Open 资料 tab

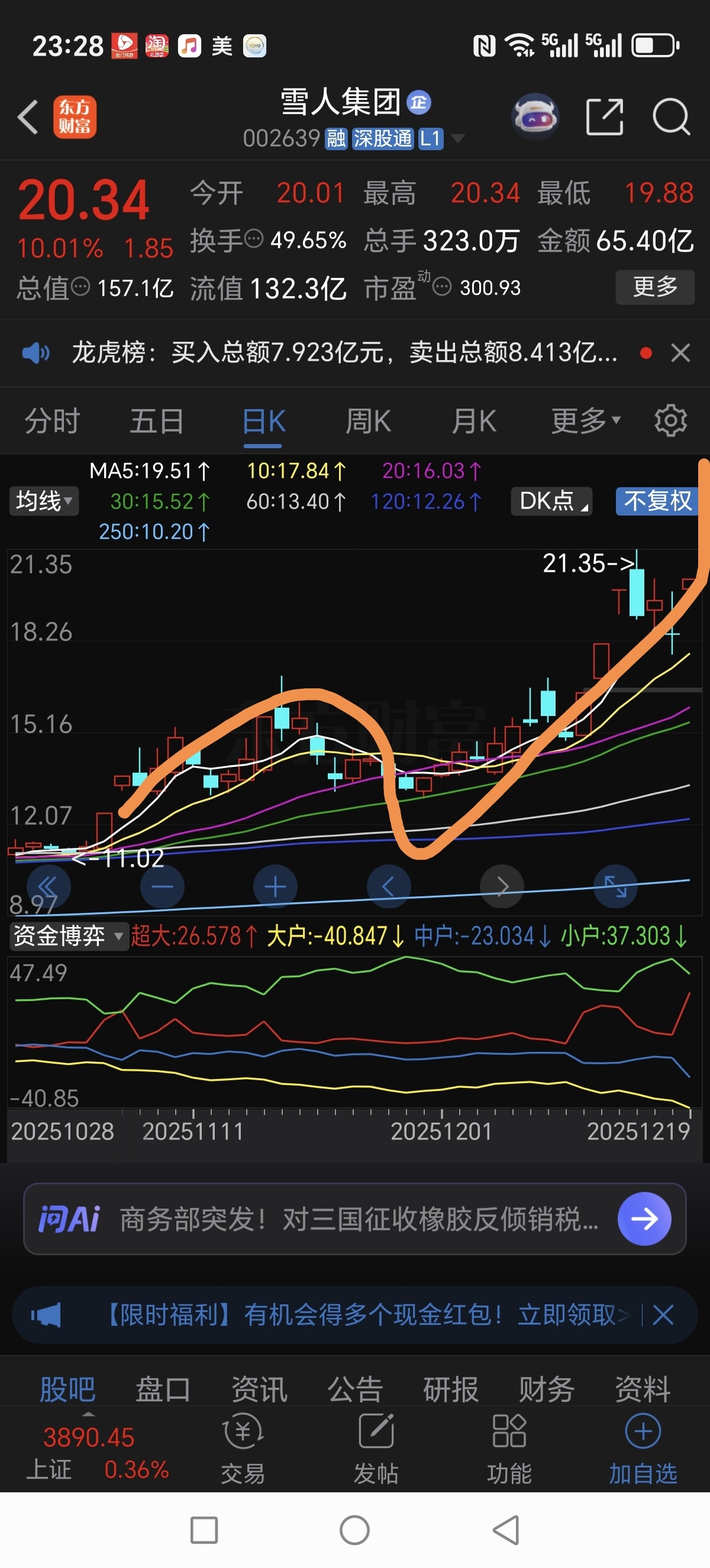pyautogui.click(x=643, y=1389)
